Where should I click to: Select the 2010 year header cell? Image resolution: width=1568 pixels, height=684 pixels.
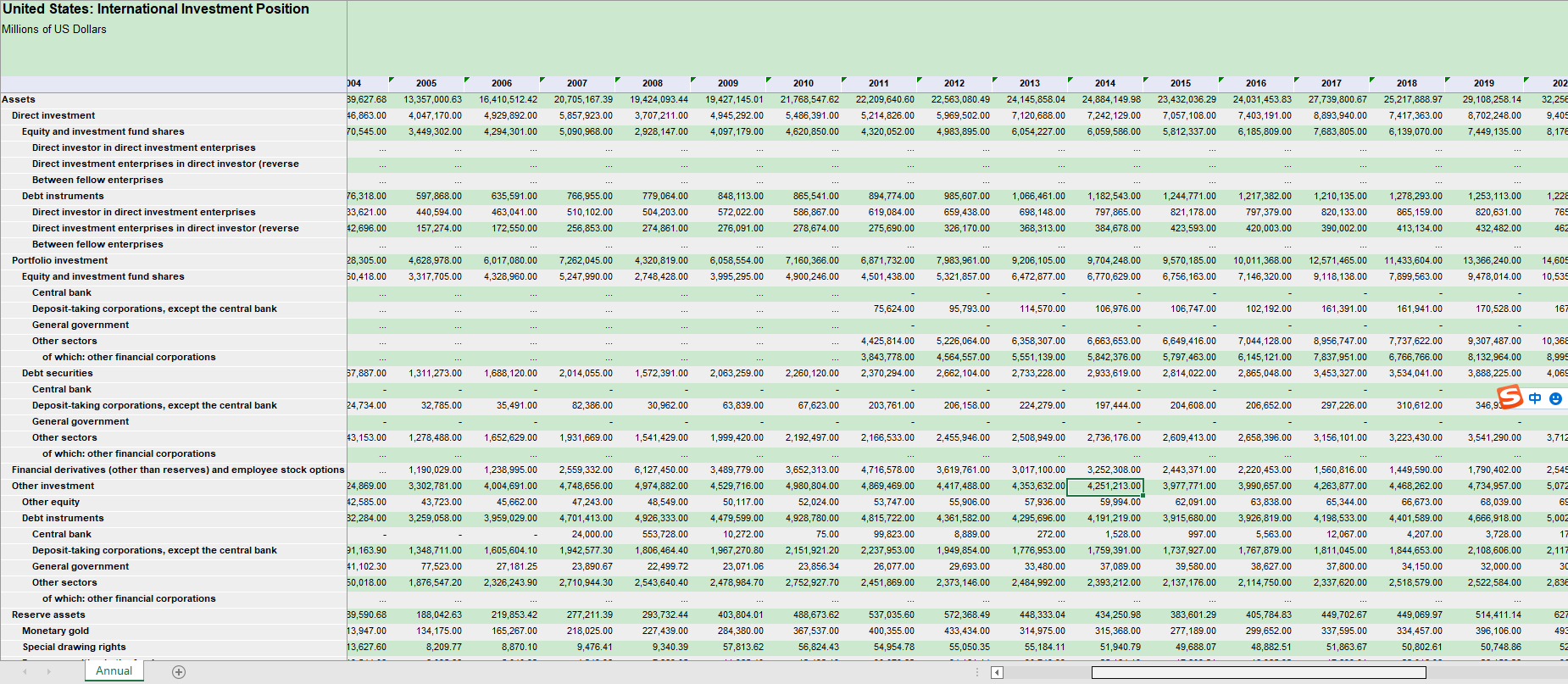803,83
